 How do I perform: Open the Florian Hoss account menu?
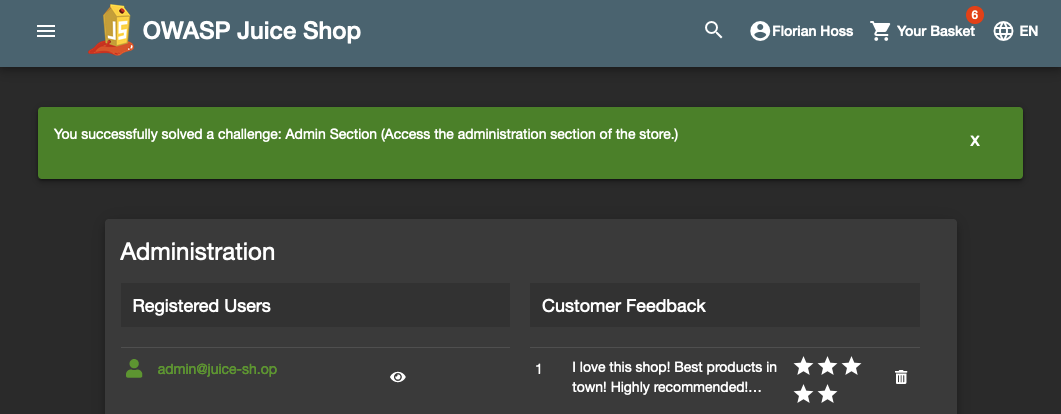[802, 31]
